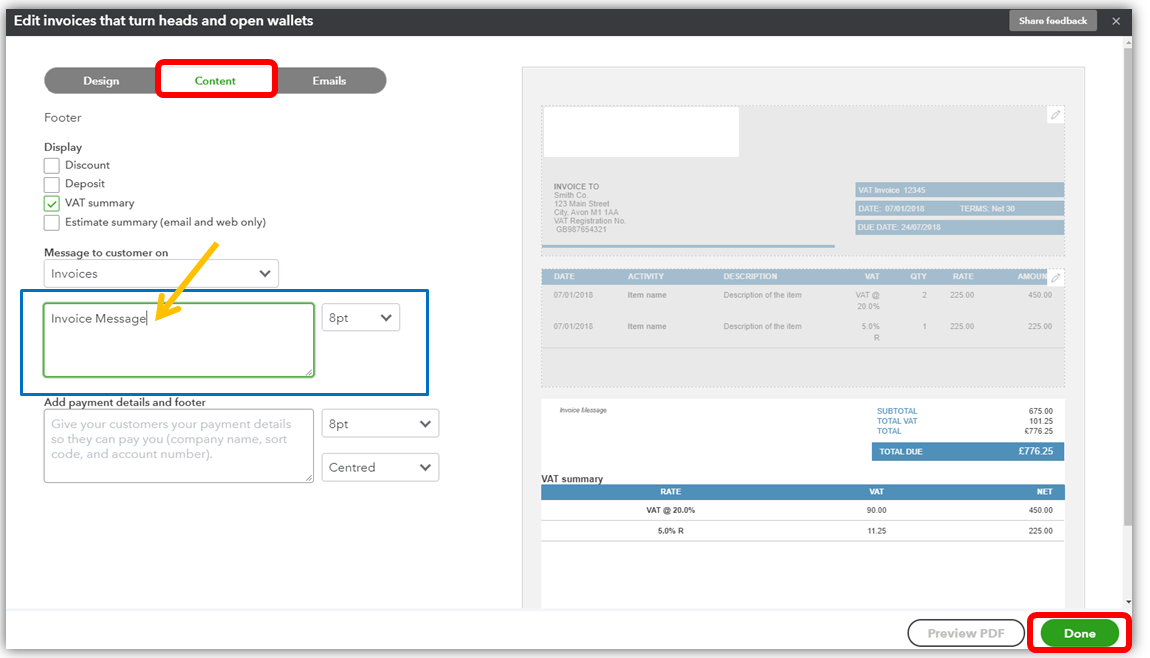Open the 'Message to customer on' dropdown
The image size is (1150, 658).
[x=161, y=272]
